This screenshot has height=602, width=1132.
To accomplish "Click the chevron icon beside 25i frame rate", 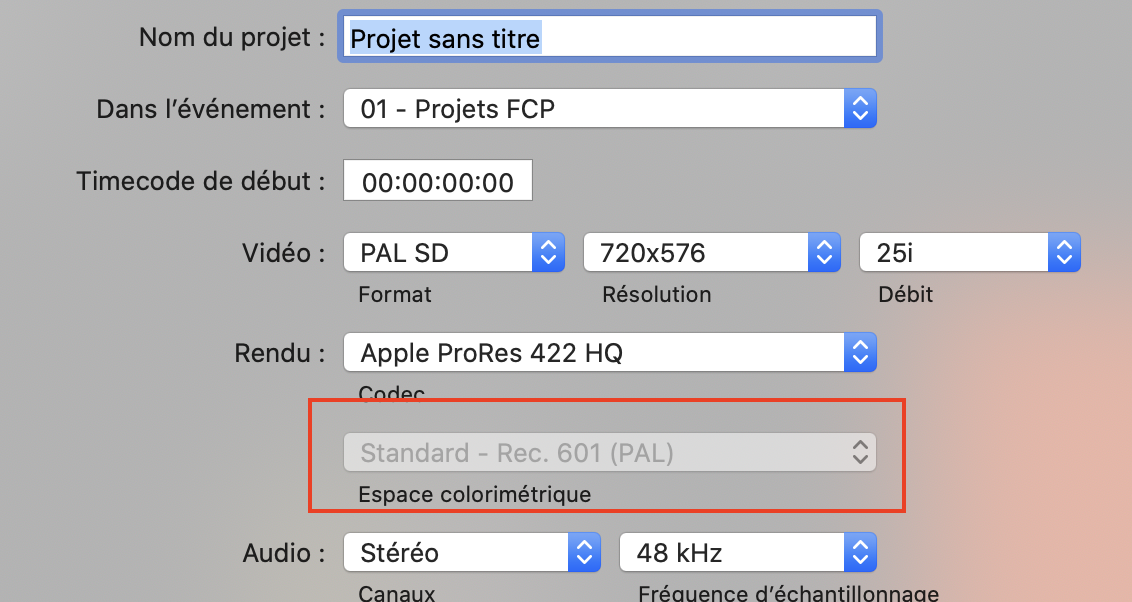I will [x=1065, y=252].
